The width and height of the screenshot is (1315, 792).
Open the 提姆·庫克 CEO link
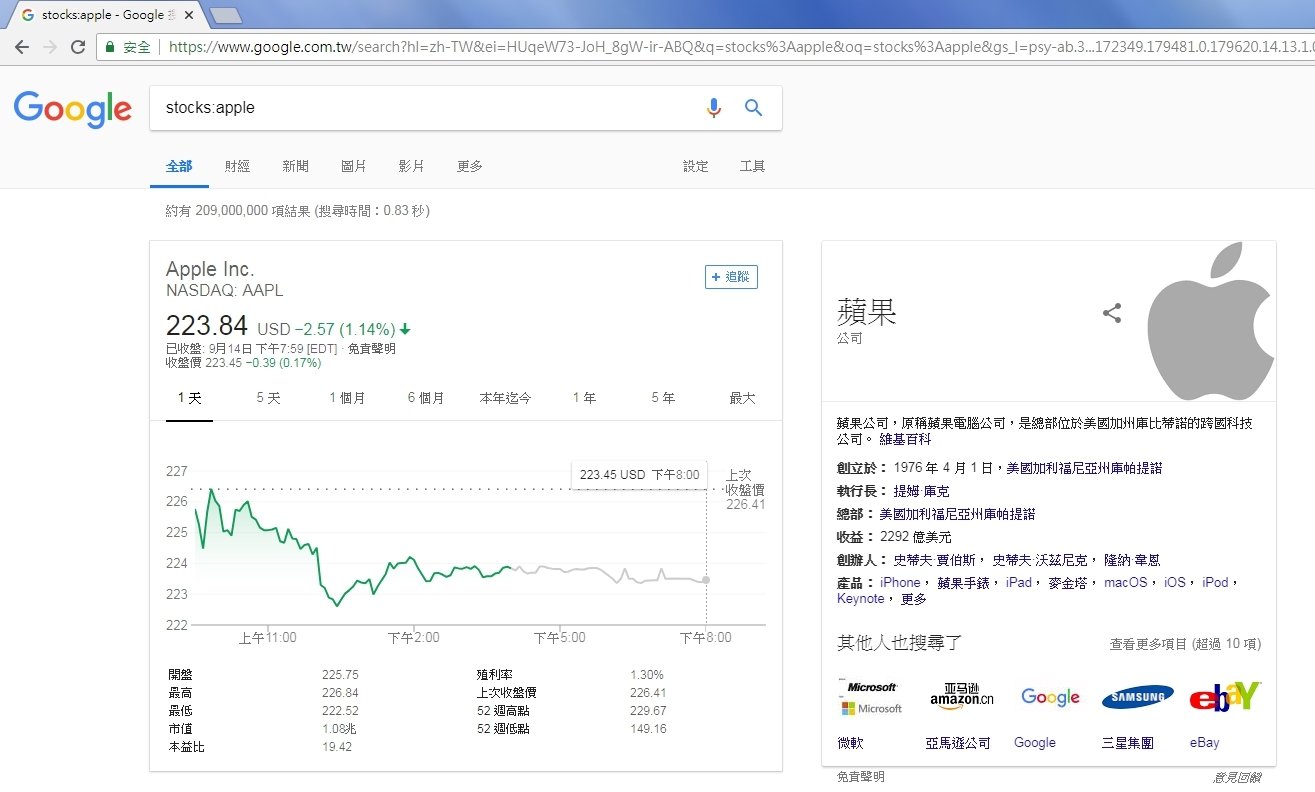click(922, 491)
